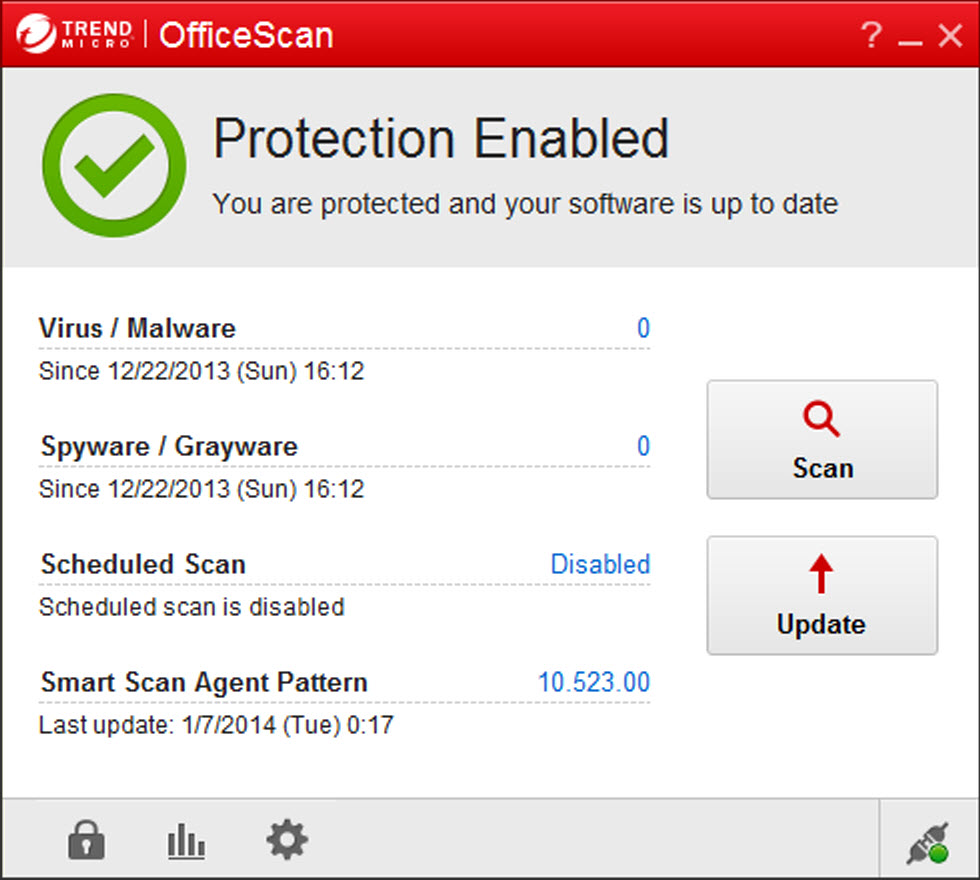Select the Virus / Malware label
This screenshot has width=980, height=880.
[x=137, y=328]
